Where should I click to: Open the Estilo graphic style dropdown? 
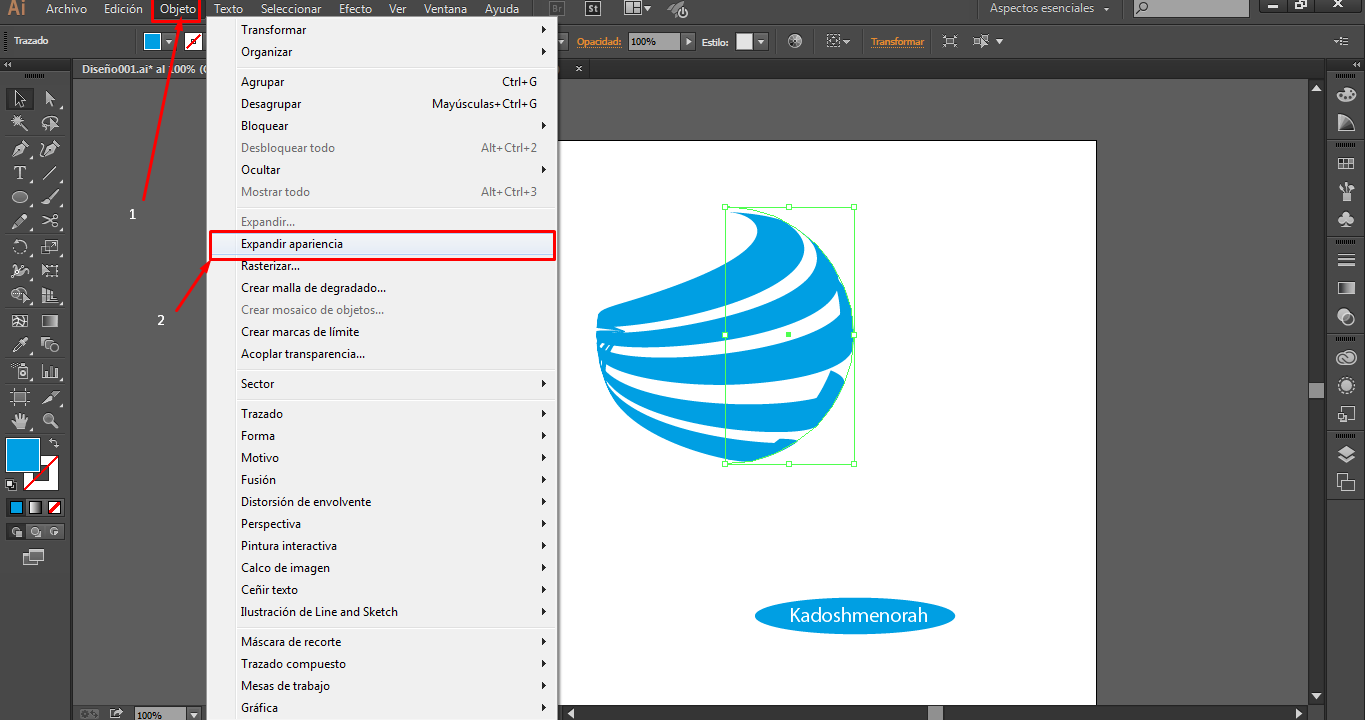762,42
